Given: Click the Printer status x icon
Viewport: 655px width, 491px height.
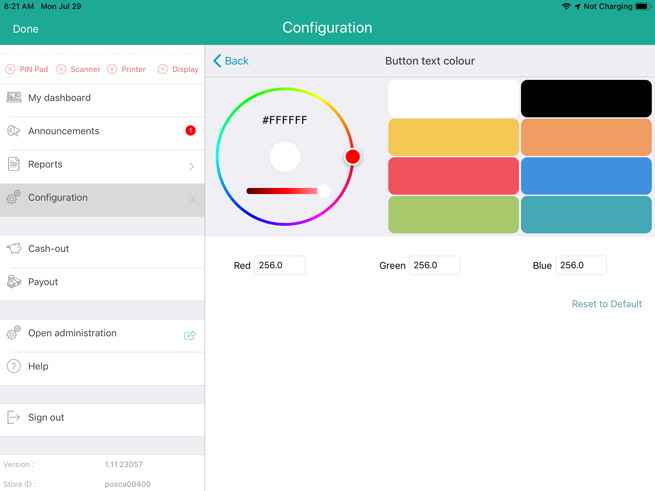Looking at the screenshot, I should click(112, 69).
